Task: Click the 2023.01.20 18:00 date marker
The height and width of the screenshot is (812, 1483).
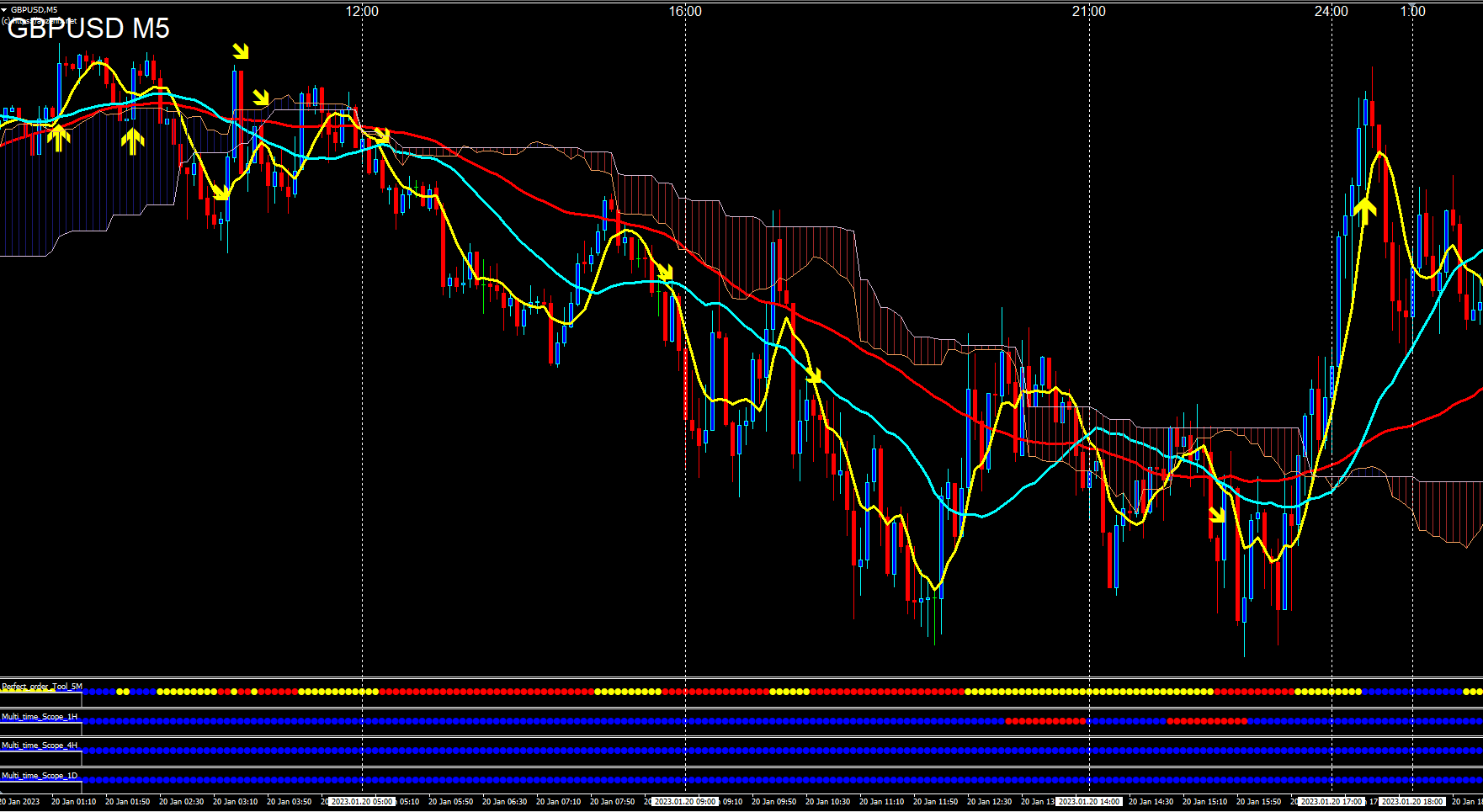Action: coord(1412,802)
